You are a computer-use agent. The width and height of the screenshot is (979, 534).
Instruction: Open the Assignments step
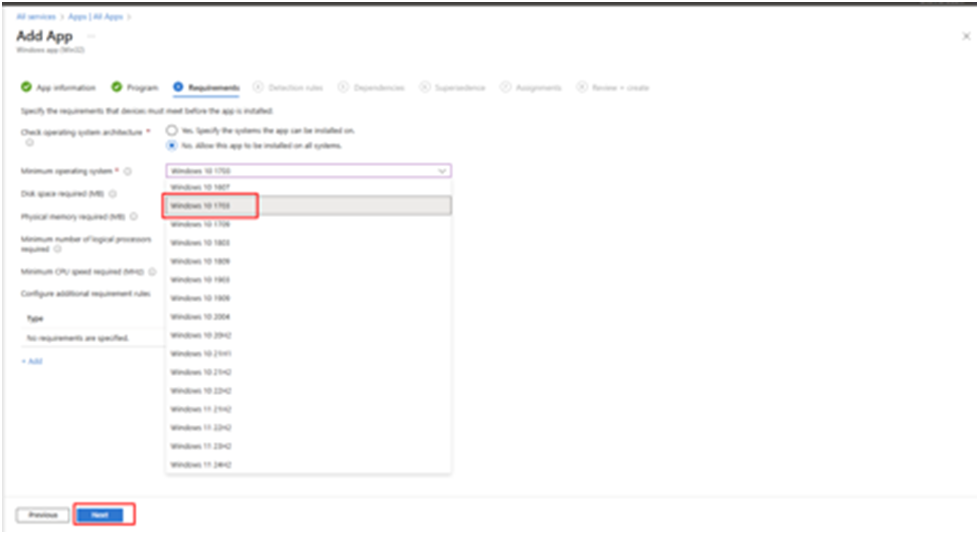(531, 87)
